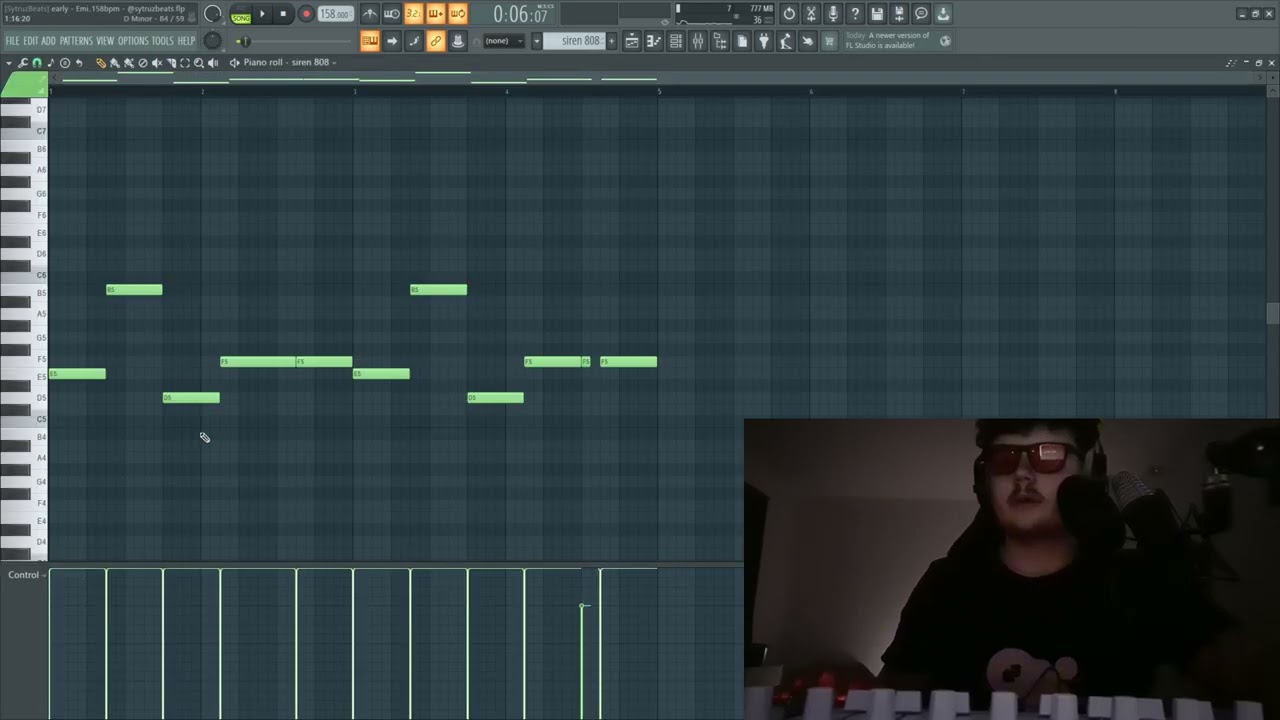Open the OPTIONS menu
Image resolution: width=1280 pixels, height=720 pixels.
133,41
